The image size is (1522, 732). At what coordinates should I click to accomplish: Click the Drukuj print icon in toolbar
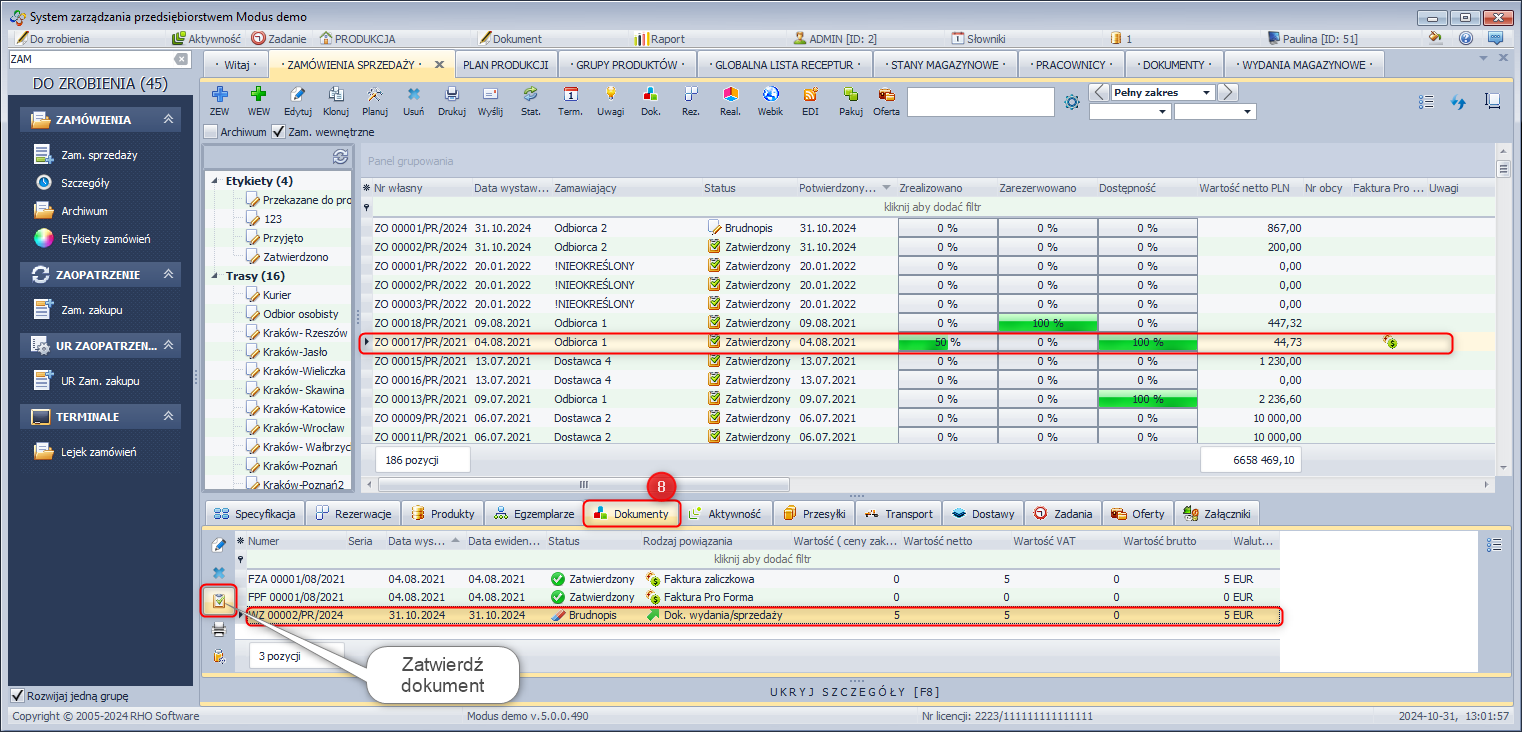[452, 95]
